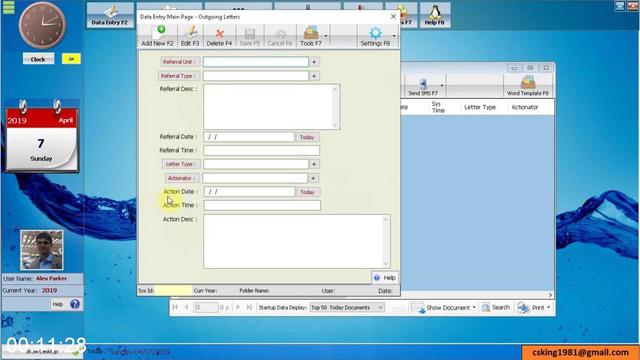640x360 pixels.
Task: Click Show Document button
Action: pos(442,307)
